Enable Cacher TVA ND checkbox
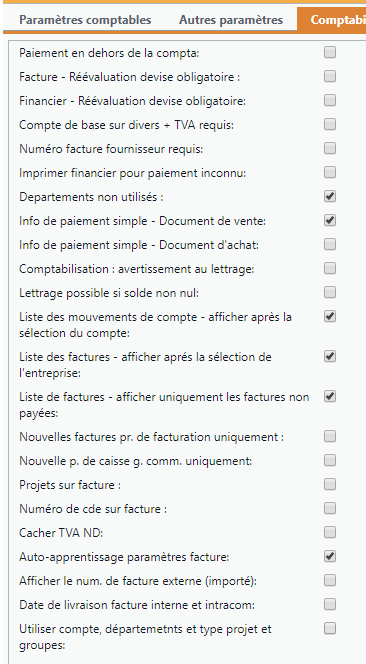This screenshot has height=664, width=366. pyautogui.click(x=330, y=532)
